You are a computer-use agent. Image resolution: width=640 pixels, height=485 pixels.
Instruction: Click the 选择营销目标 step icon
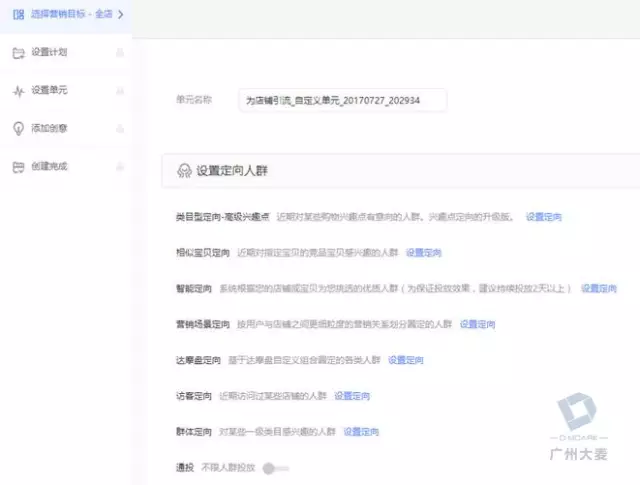pos(18,15)
